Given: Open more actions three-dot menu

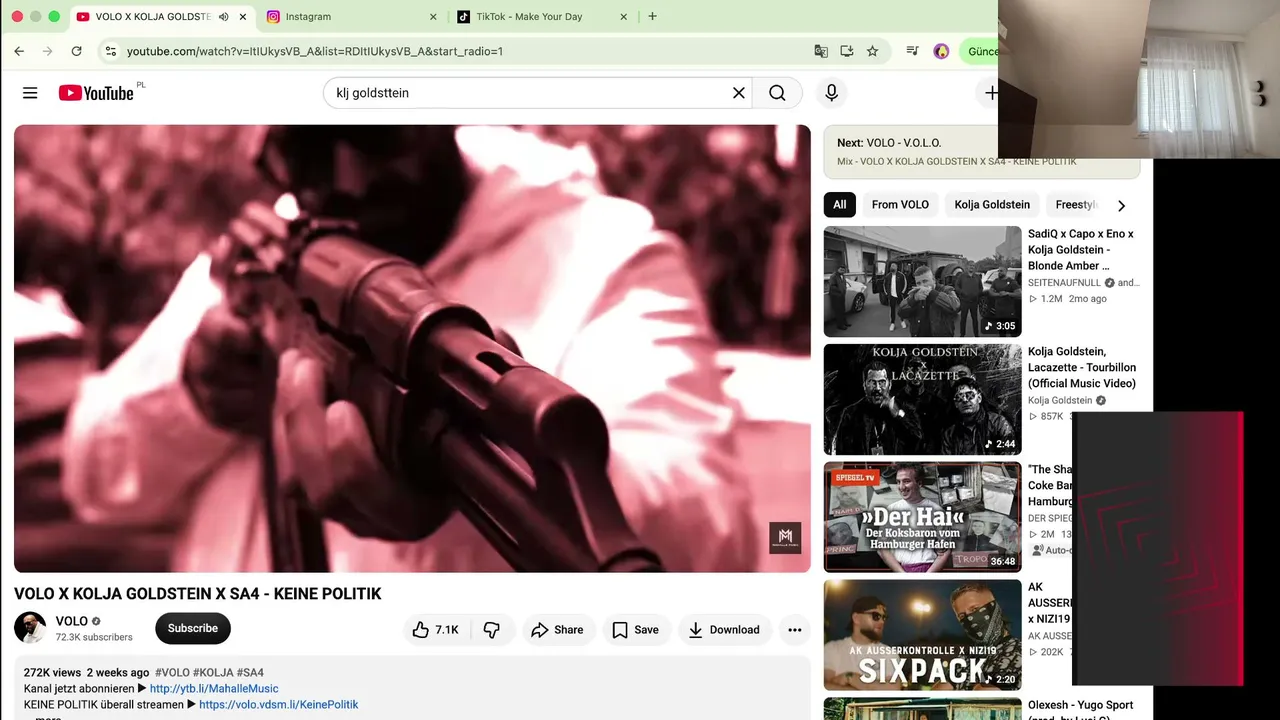Looking at the screenshot, I should pyautogui.click(x=795, y=630).
